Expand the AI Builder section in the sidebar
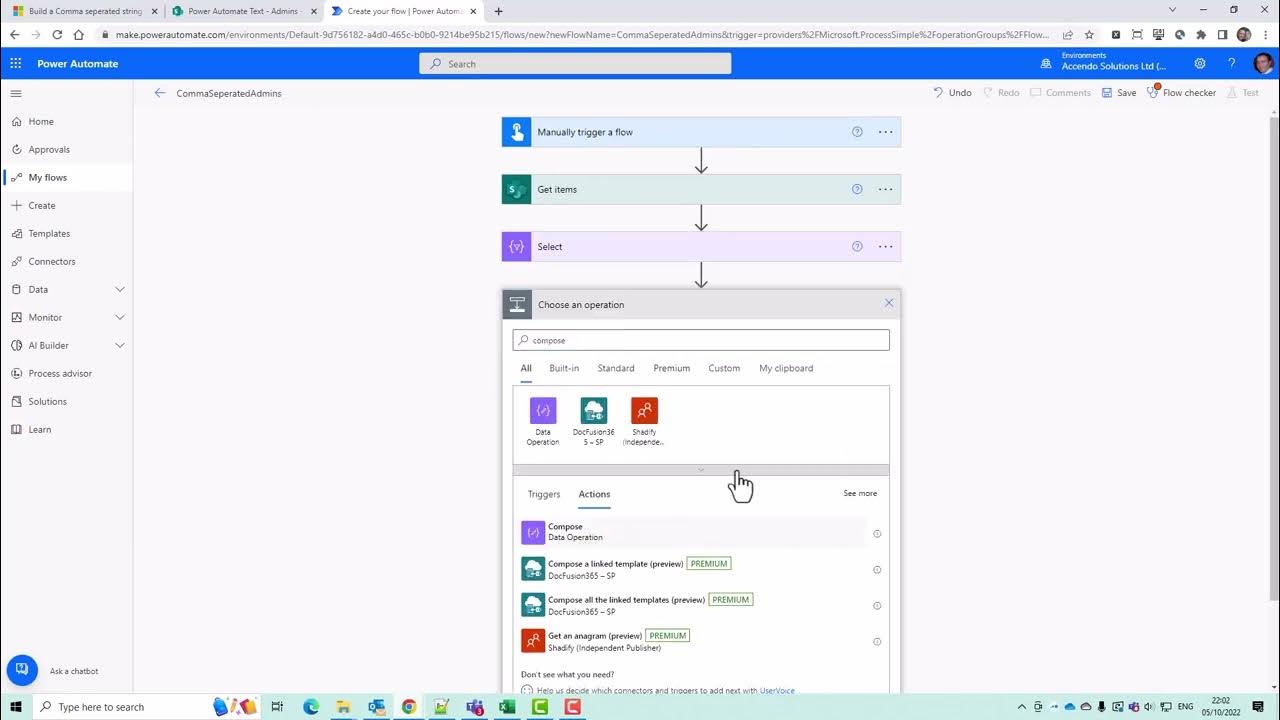 (120, 345)
